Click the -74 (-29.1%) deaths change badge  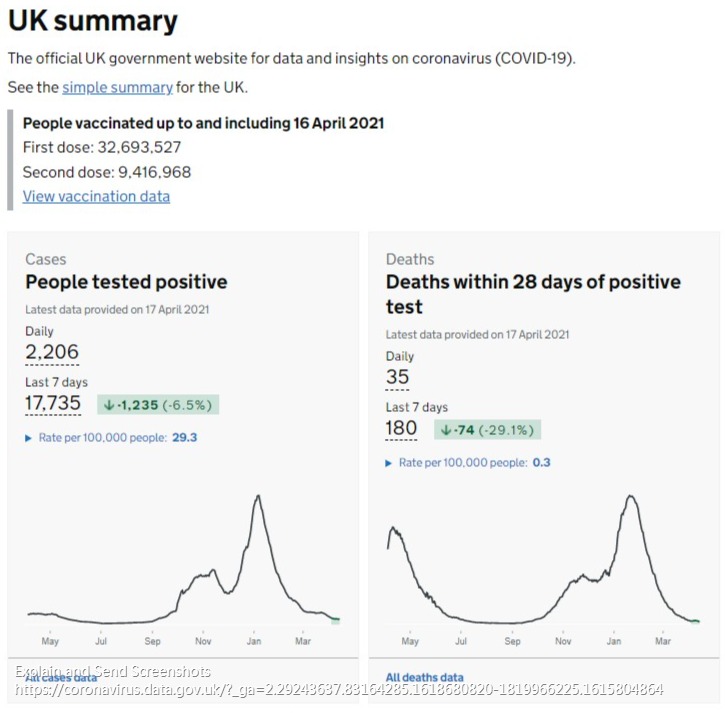coord(487,430)
